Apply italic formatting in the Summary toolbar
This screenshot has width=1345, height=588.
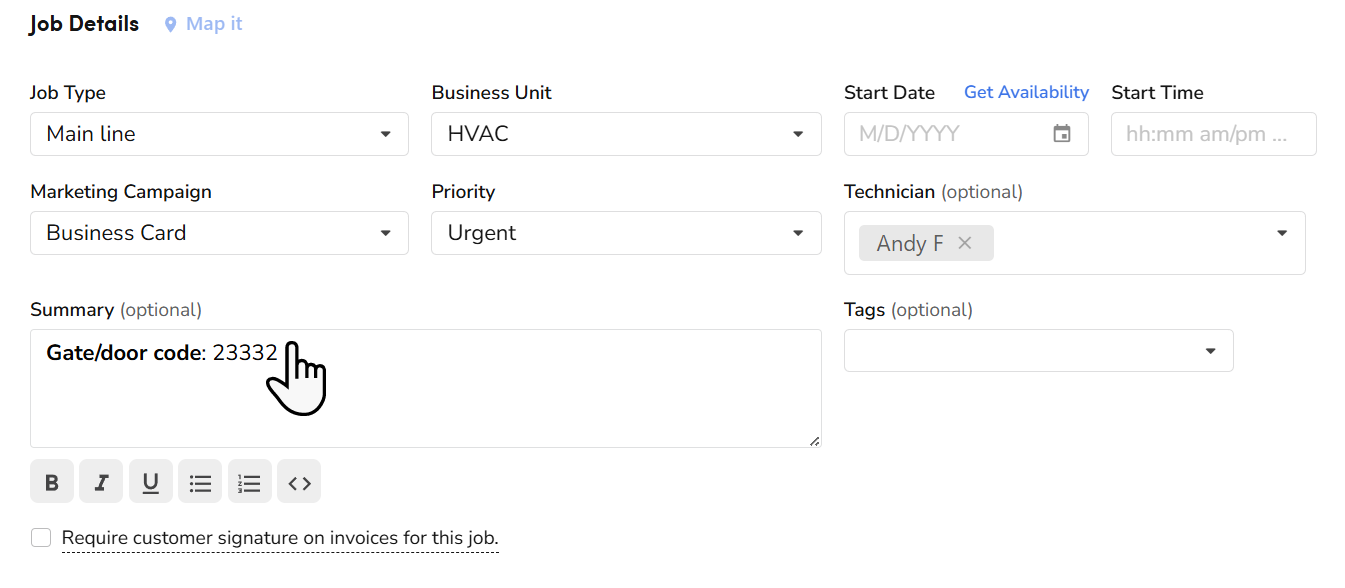pos(100,481)
